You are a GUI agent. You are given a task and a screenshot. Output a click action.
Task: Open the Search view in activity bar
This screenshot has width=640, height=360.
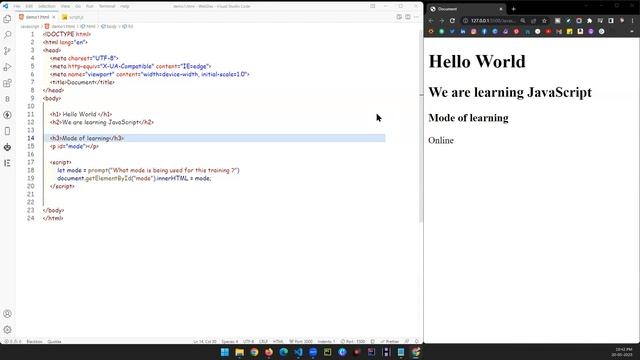(7, 35)
